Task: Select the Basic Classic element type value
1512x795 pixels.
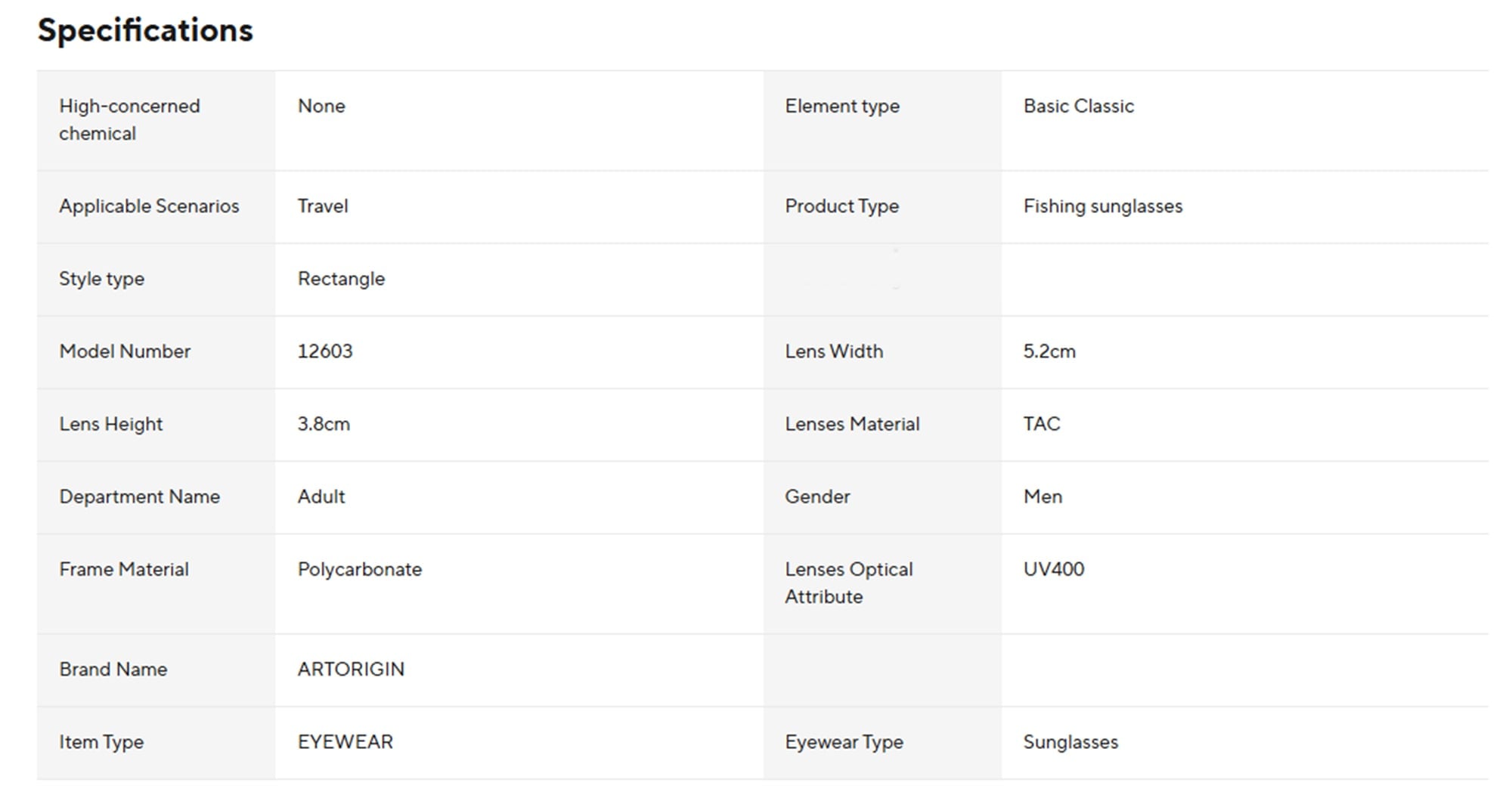Action: (1078, 107)
